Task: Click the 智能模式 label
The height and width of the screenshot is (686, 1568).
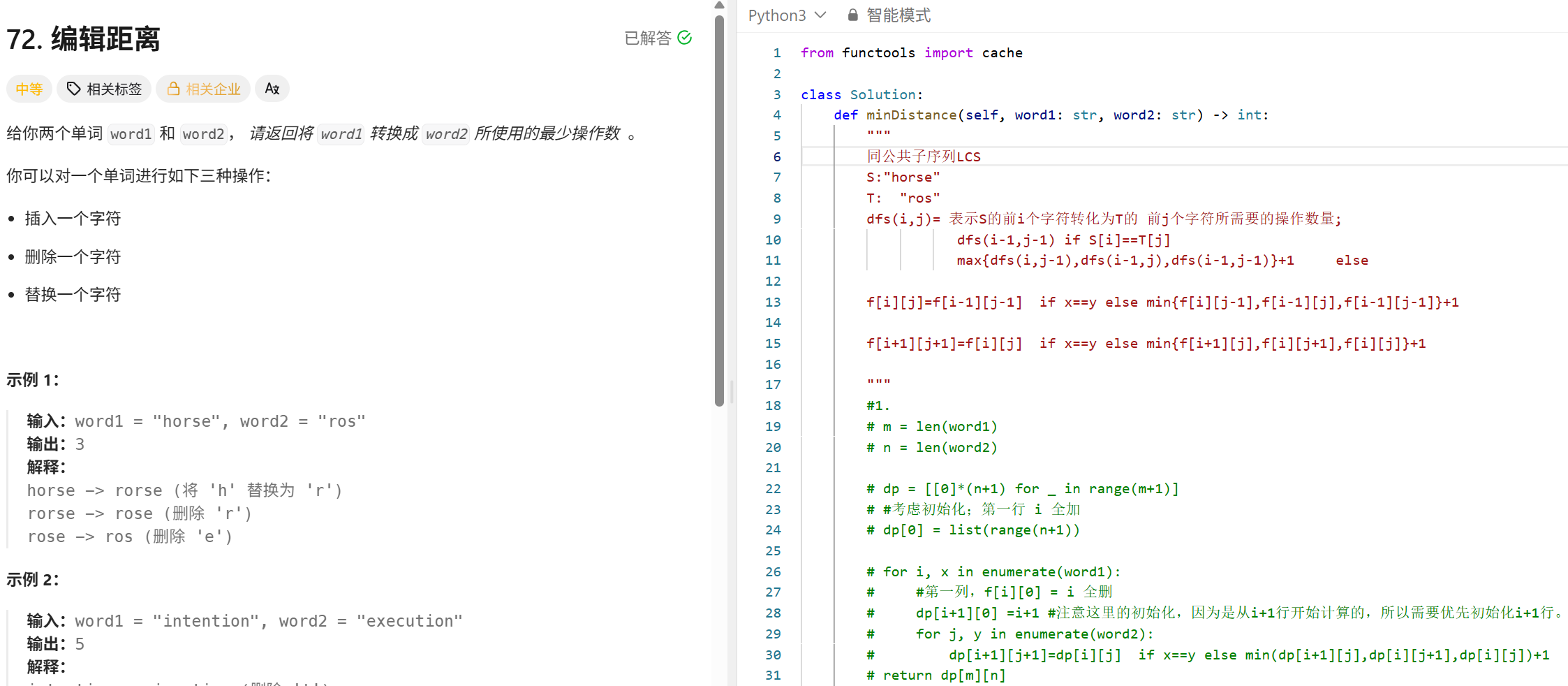Action: click(898, 15)
